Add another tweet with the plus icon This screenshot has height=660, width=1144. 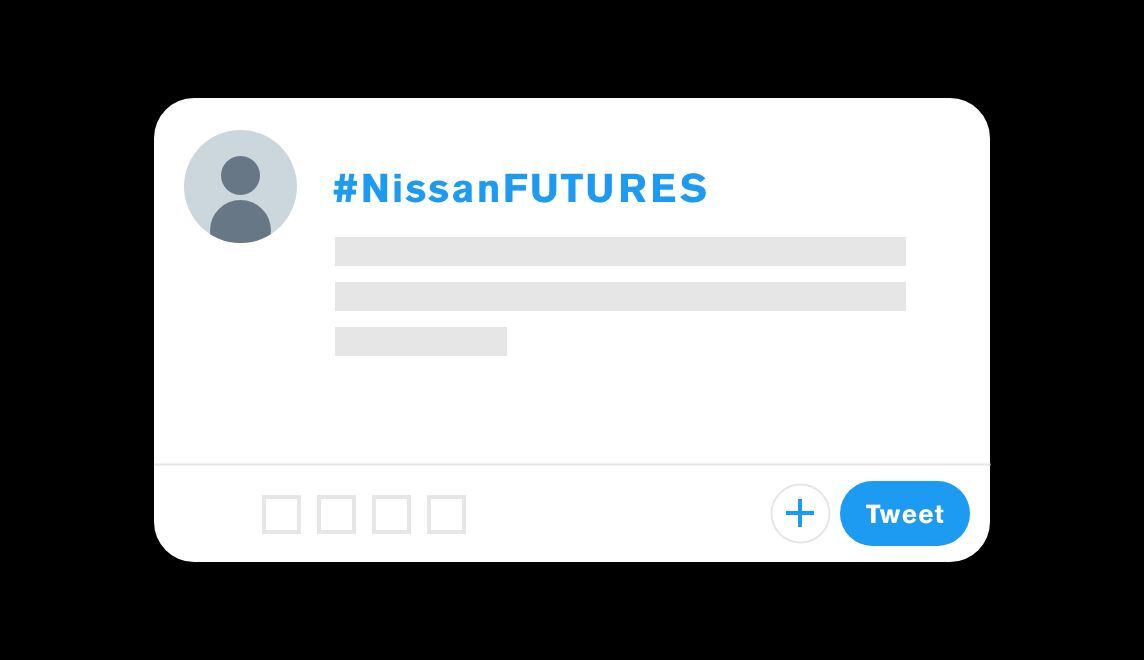click(800, 514)
